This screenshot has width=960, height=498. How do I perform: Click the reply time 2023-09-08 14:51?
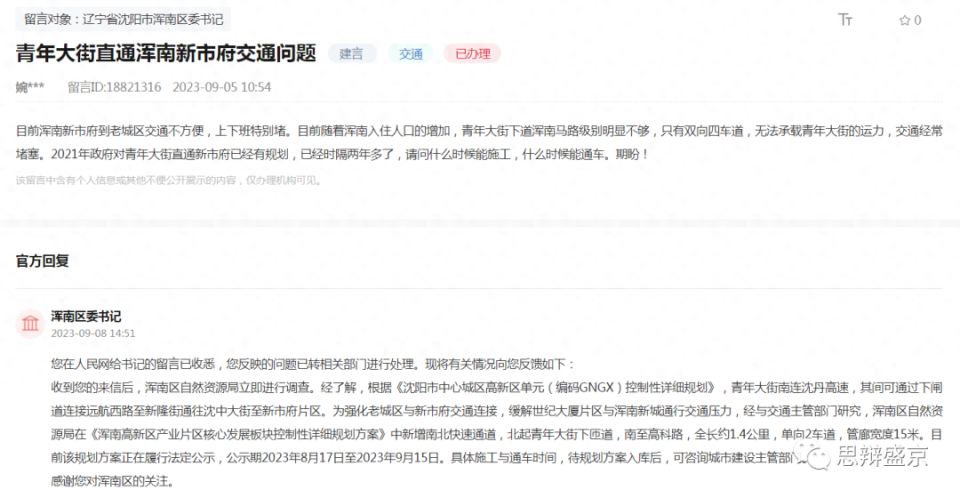[93, 333]
